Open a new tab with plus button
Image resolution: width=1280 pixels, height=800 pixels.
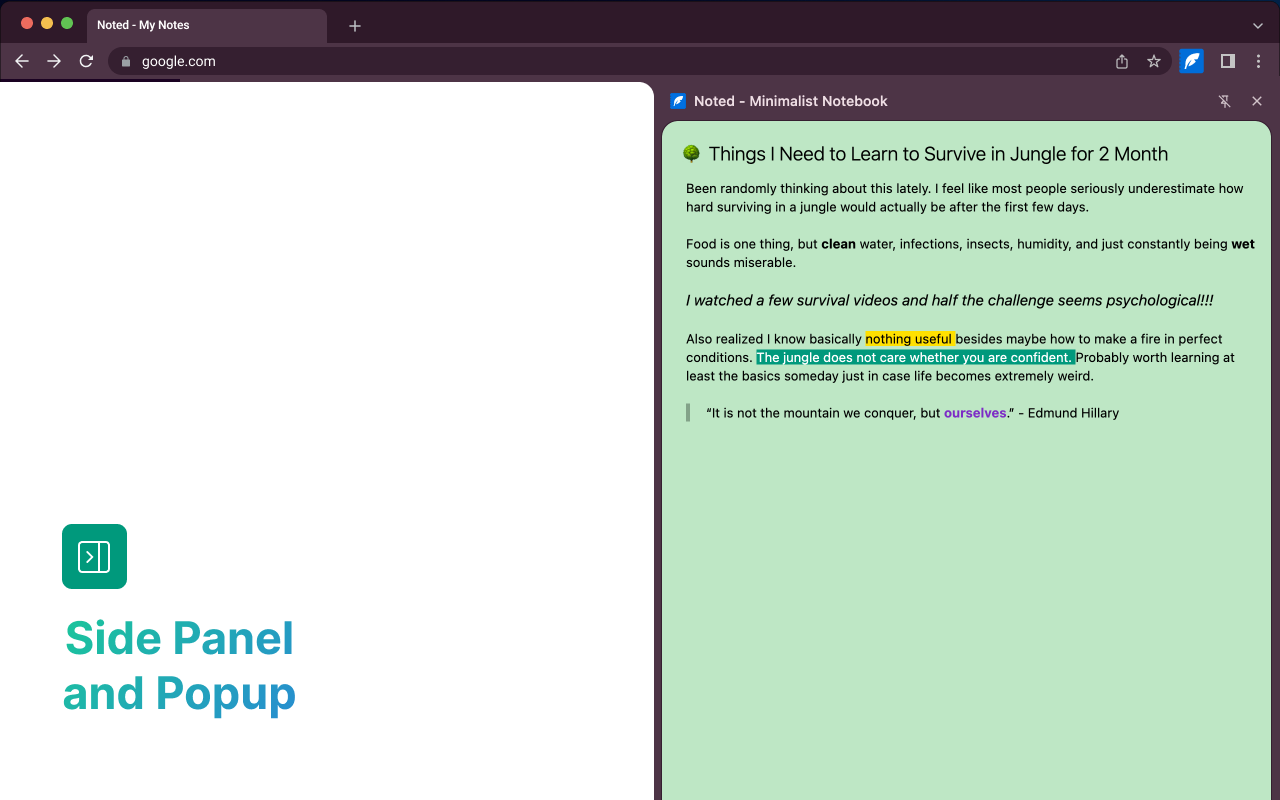click(x=355, y=26)
